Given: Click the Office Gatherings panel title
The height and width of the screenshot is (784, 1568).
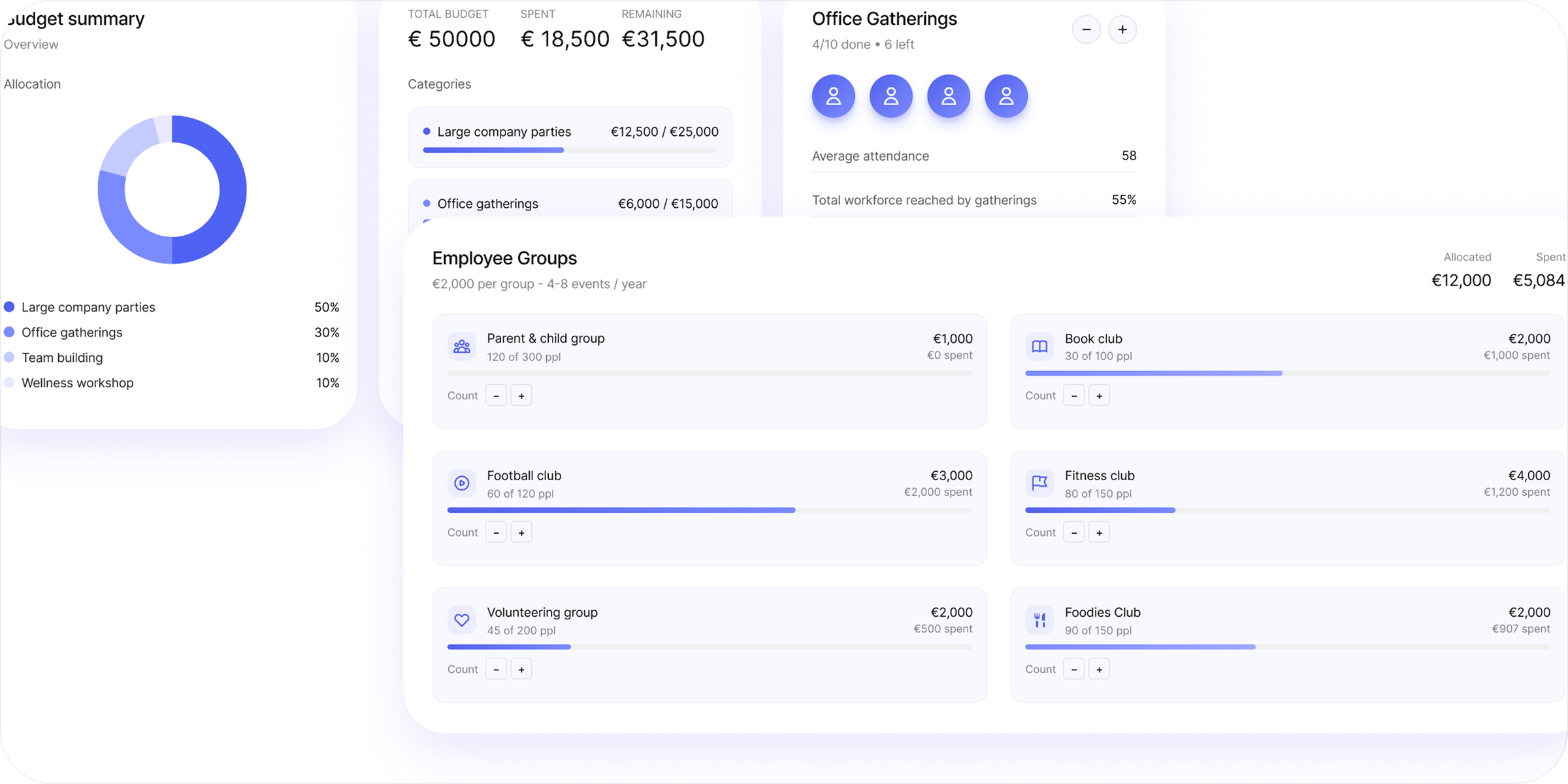Looking at the screenshot, I should (x=885, y=19).
